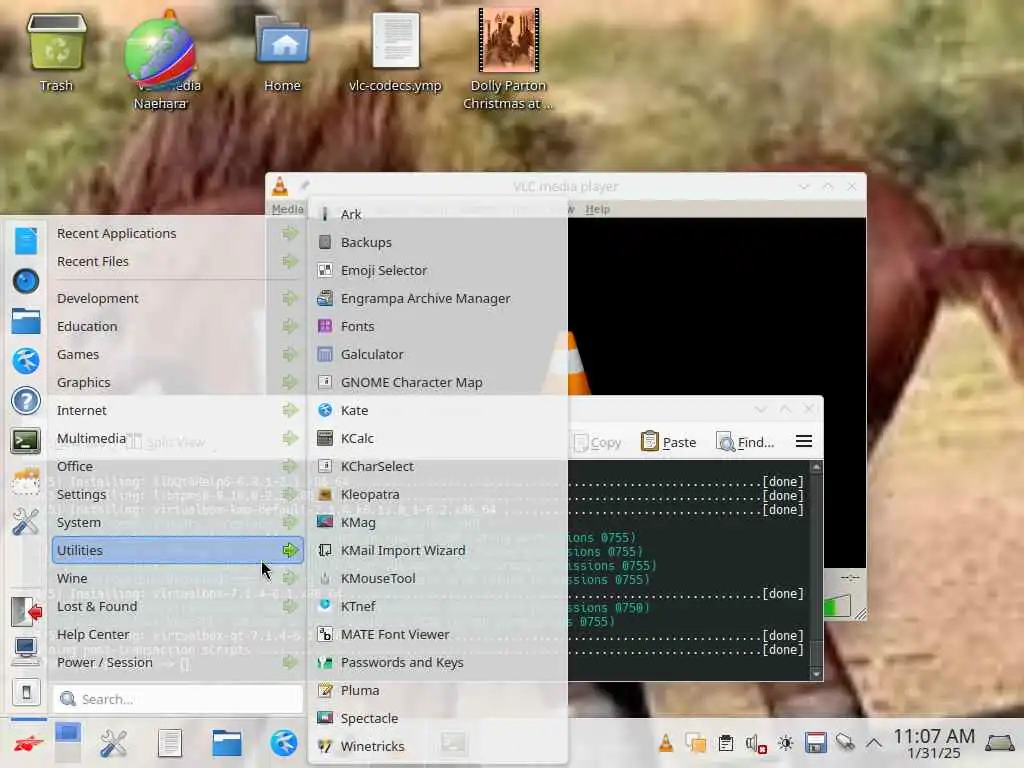Click the document favorite icon in launcher sidebar
The height and width of the screenshot is (768, 1024).
click(25, 241)
